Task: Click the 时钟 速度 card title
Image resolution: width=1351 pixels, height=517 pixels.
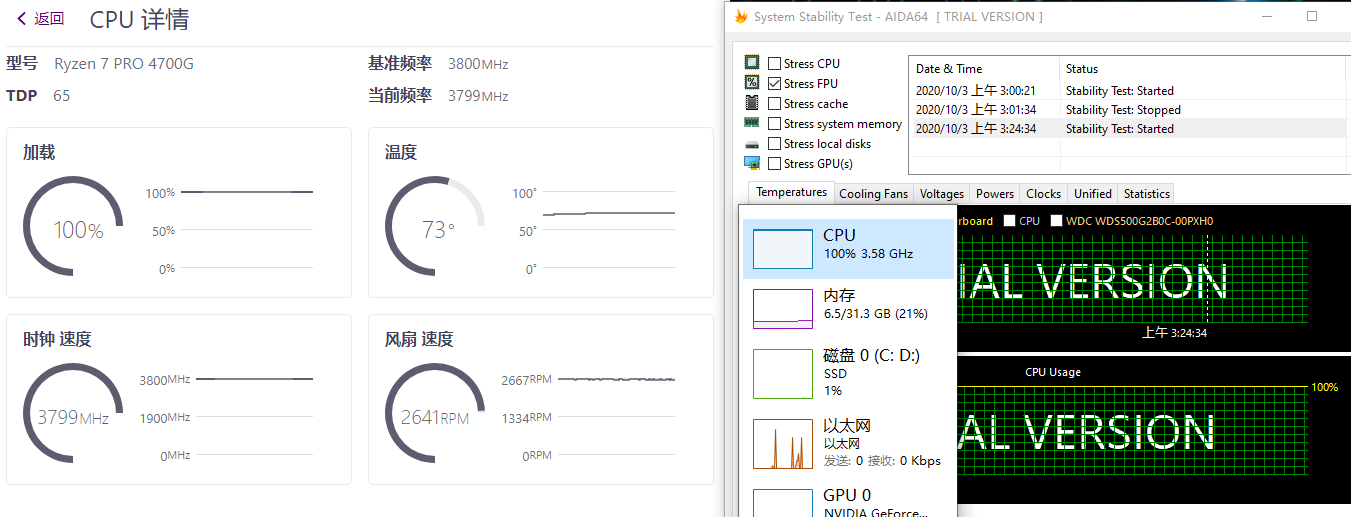Action: (x=57, y=339)
